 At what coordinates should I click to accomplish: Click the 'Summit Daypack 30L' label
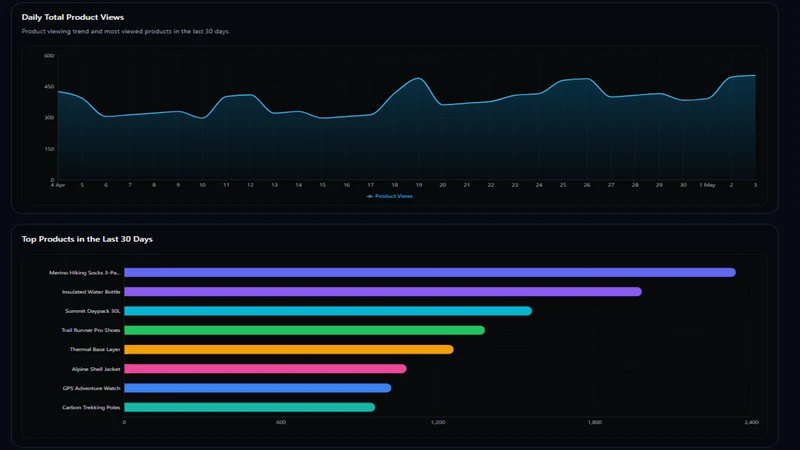pos(92,311)
